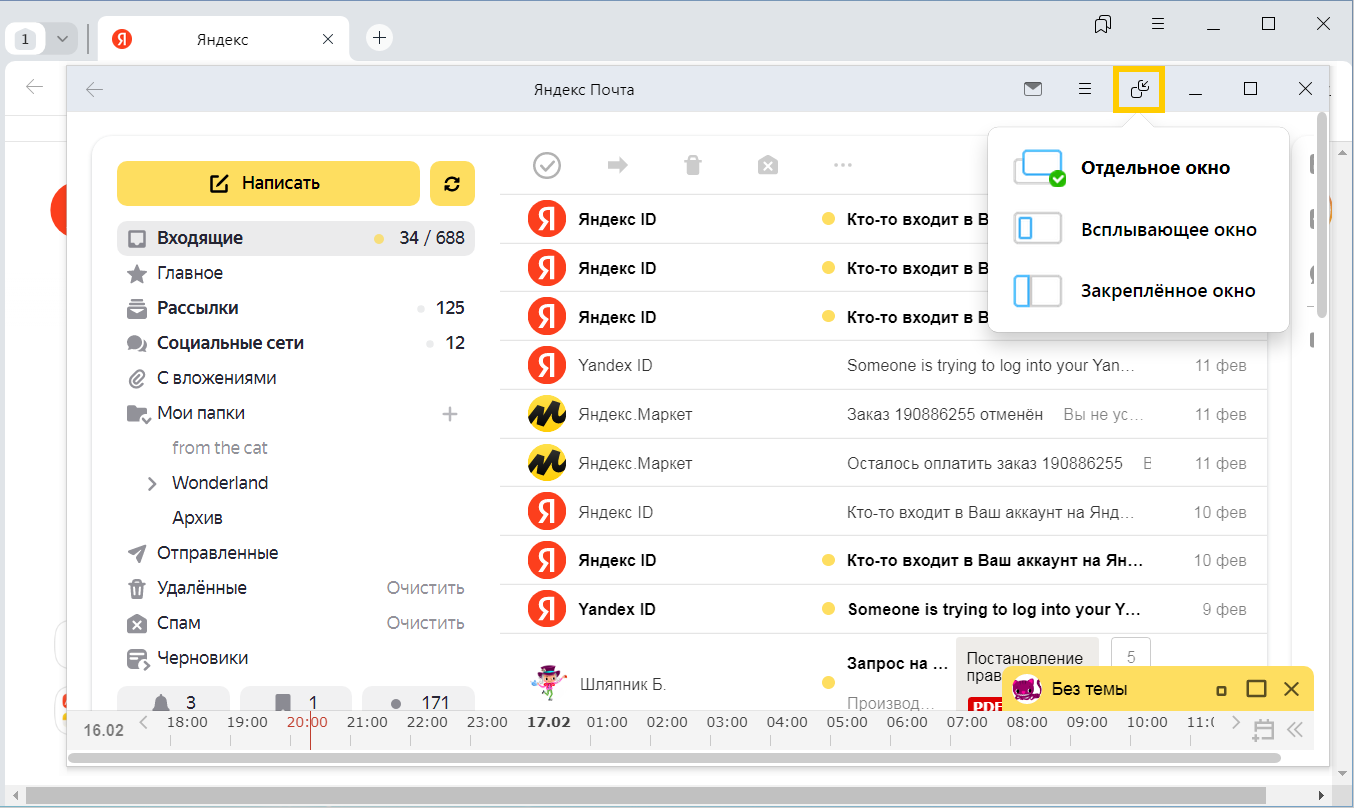
Task: Toggle the select all messages checkmark
Action: [x=547, y=165]
